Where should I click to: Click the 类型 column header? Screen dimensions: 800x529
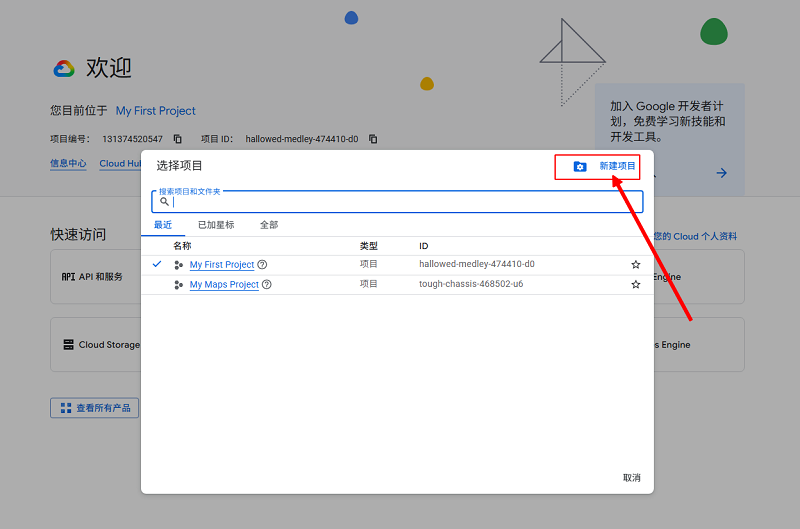tap(368, 246)
